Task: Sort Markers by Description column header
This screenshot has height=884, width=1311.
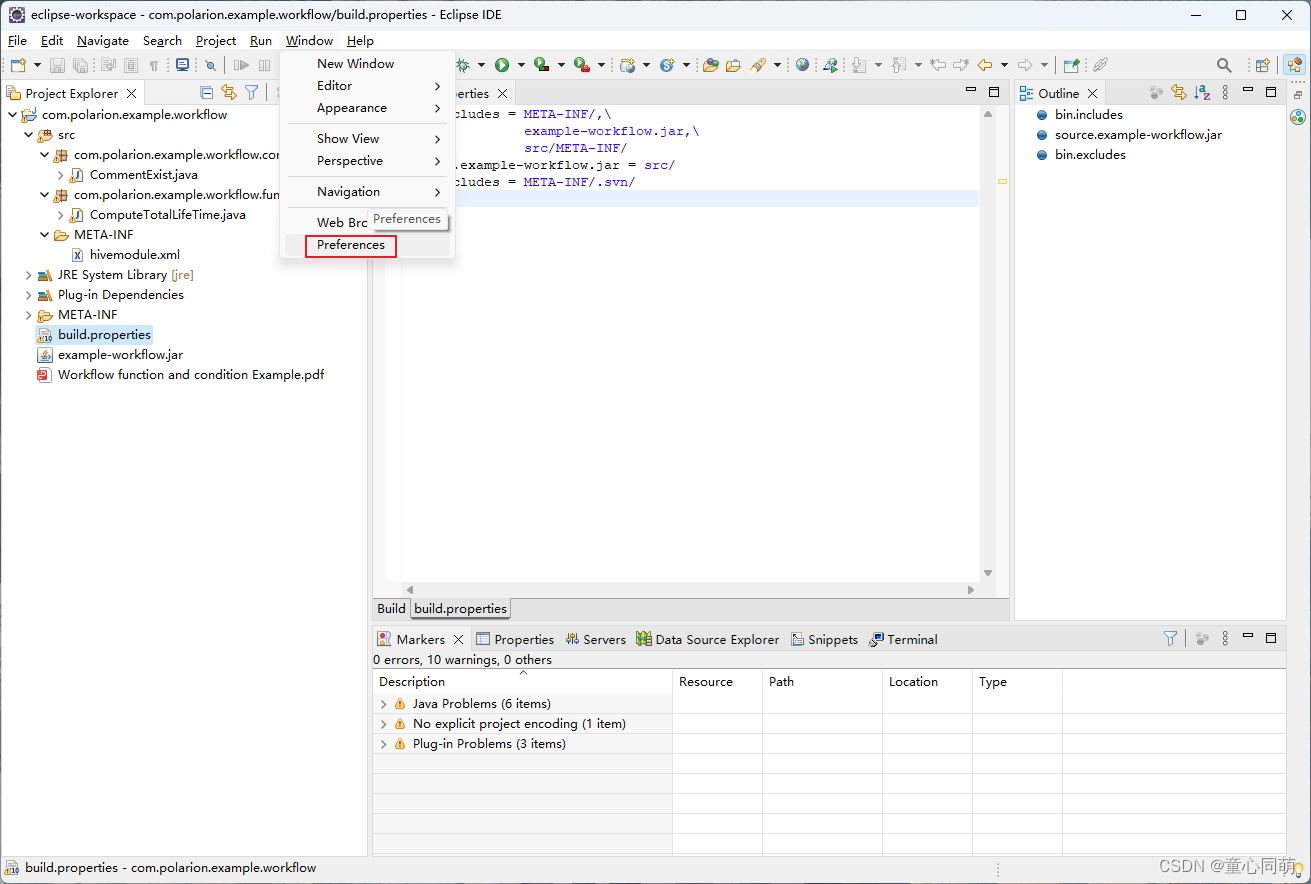Action: (522, 682)
